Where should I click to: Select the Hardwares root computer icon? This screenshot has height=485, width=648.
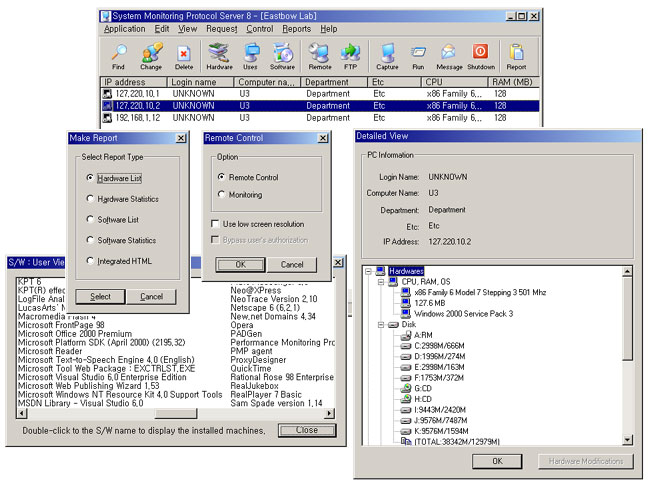pyautogui.click(x=380, y=271)
